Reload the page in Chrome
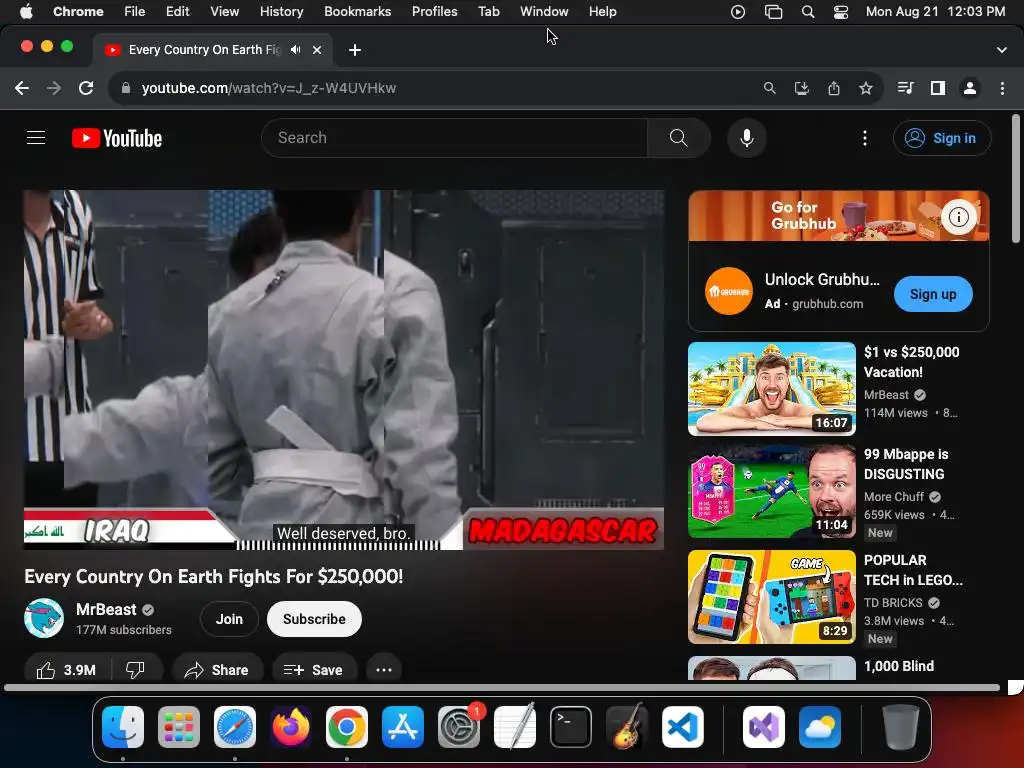 click(86, 88)
